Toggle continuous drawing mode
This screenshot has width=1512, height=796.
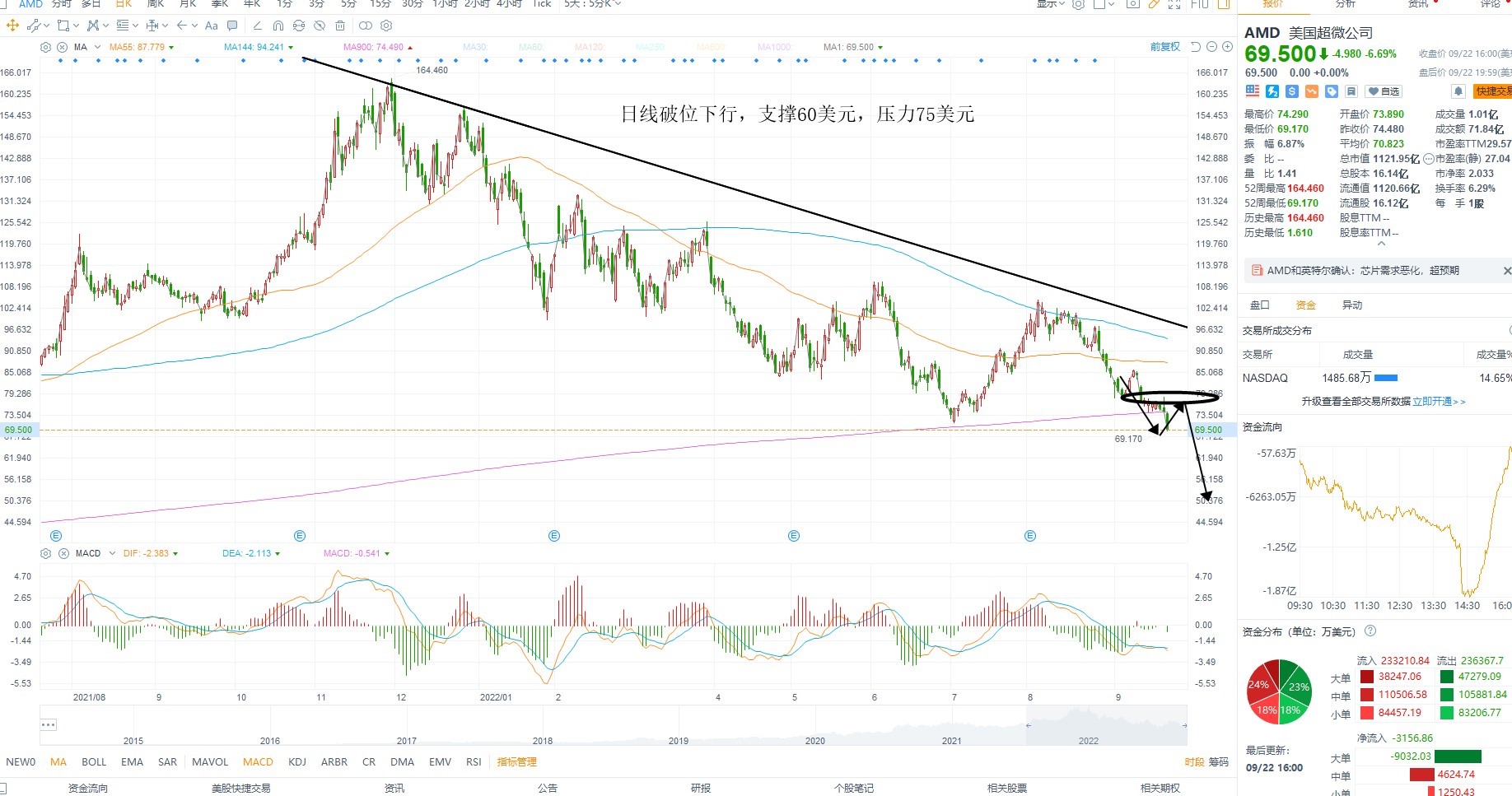click(299, 26)
